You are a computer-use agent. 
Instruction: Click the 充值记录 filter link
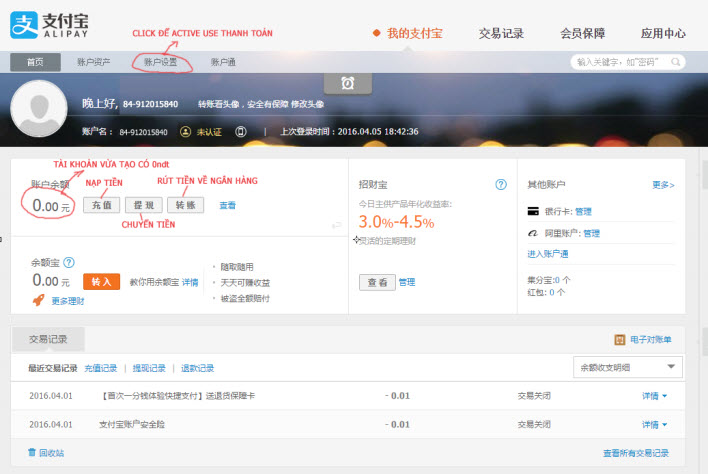click(x=101, y=368)
